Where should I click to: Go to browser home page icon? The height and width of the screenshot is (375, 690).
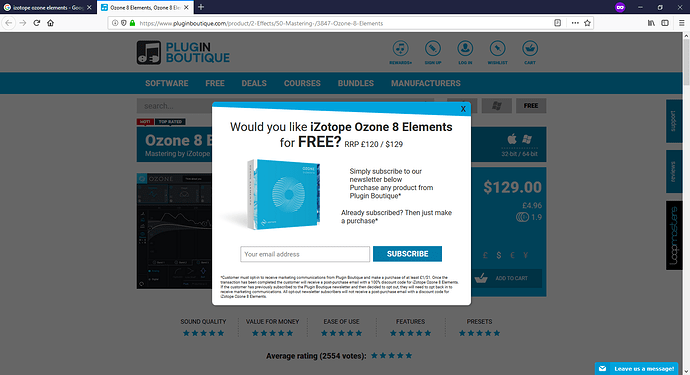pos(50,23)
